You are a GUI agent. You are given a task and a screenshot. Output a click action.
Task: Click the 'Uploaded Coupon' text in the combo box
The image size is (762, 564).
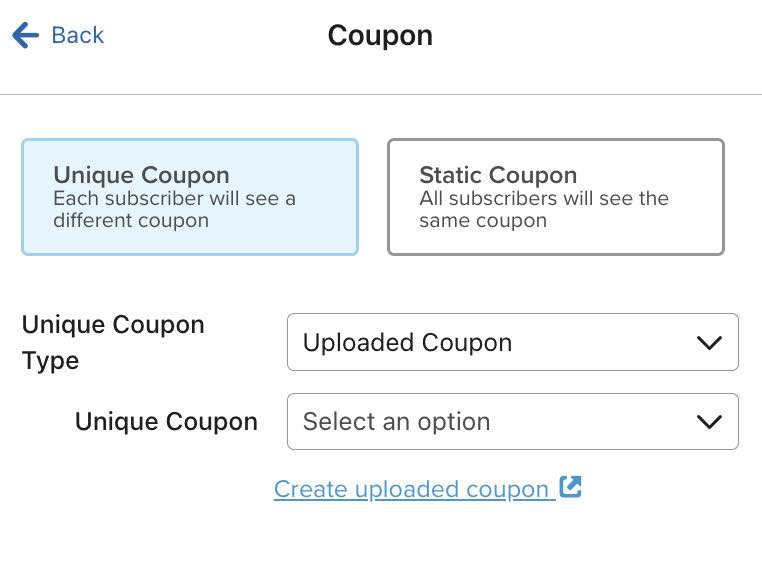click(x=407, y=343)
